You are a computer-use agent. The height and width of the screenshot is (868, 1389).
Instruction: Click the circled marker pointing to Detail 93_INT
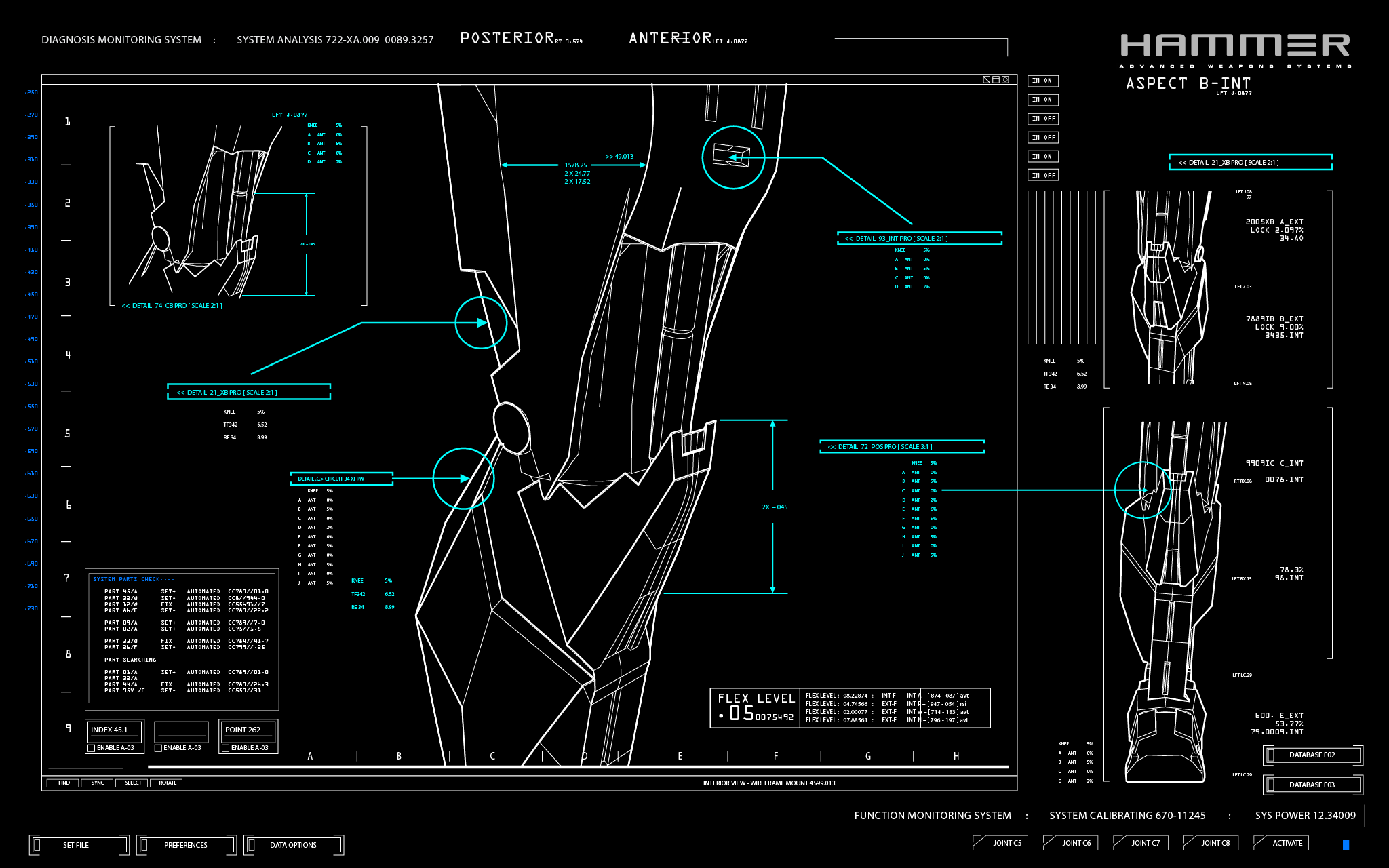732,157
